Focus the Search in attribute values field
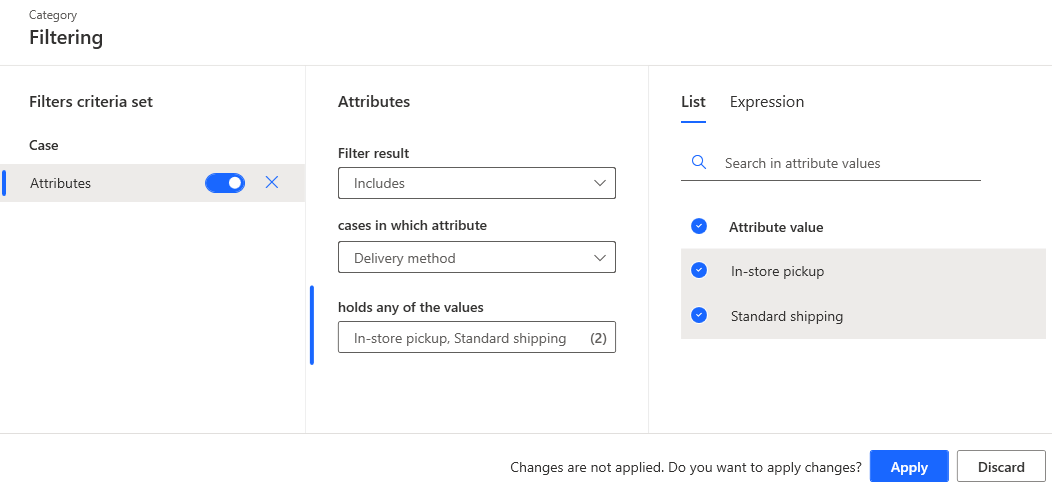This screenshot has height=491, width=1052. pos(850,163)
